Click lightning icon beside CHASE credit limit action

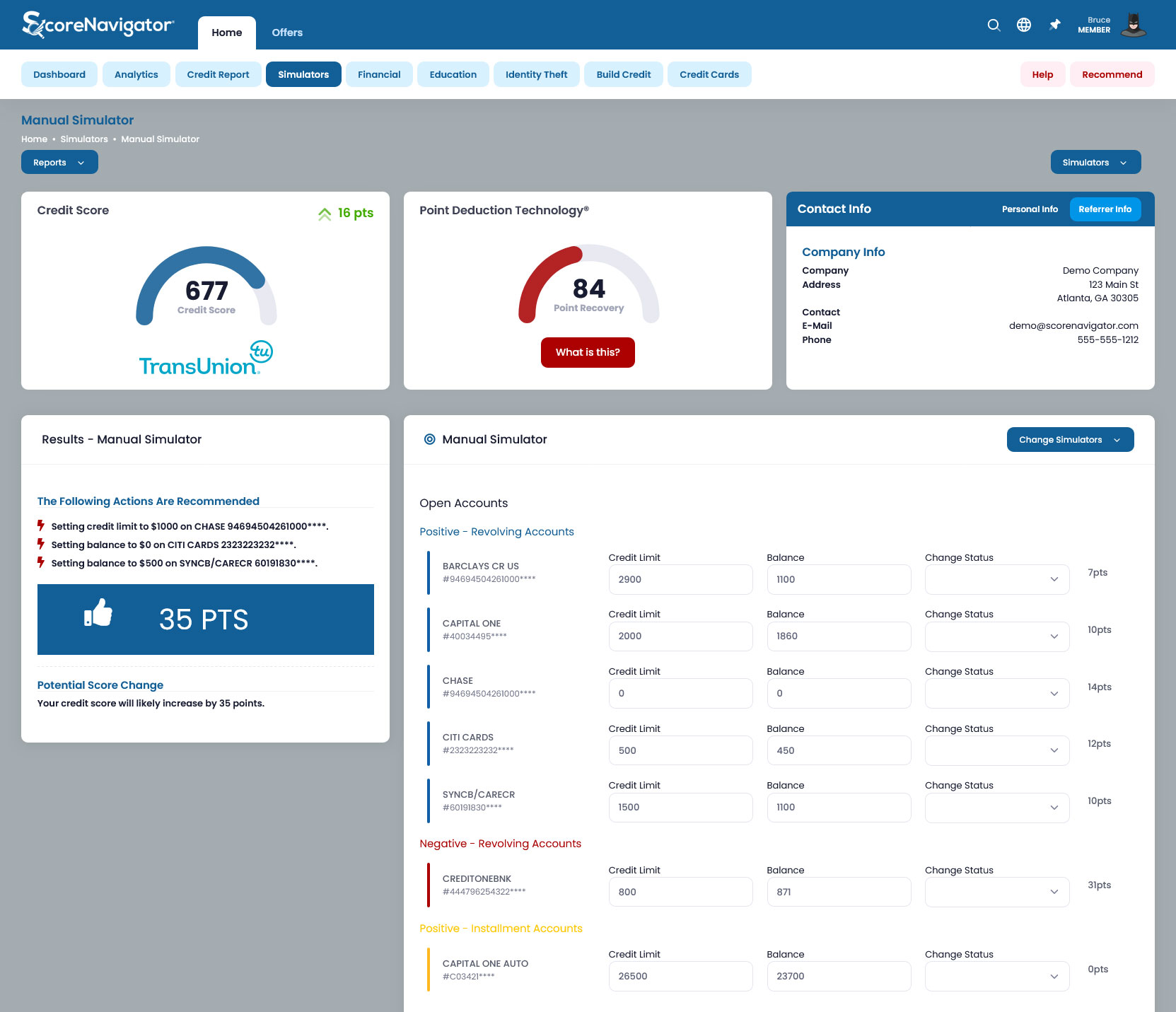pos(41,525)
